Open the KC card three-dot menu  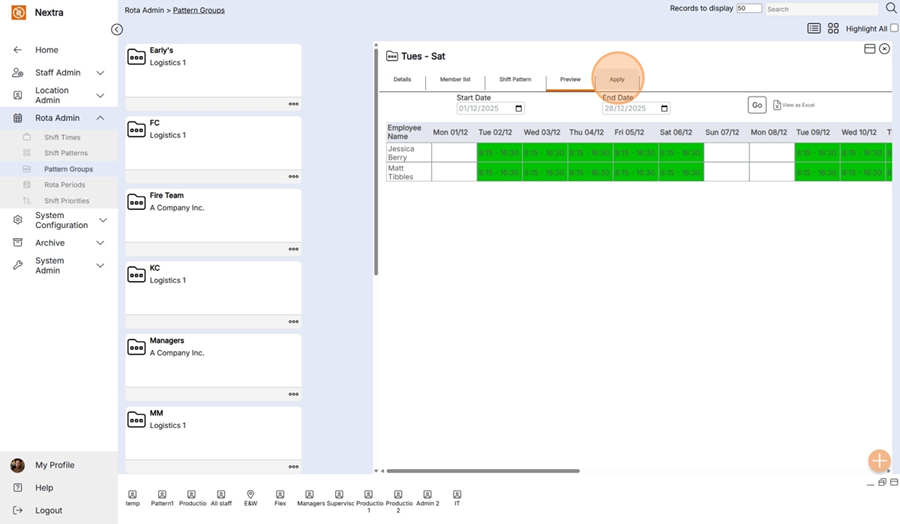click(293, 322)
